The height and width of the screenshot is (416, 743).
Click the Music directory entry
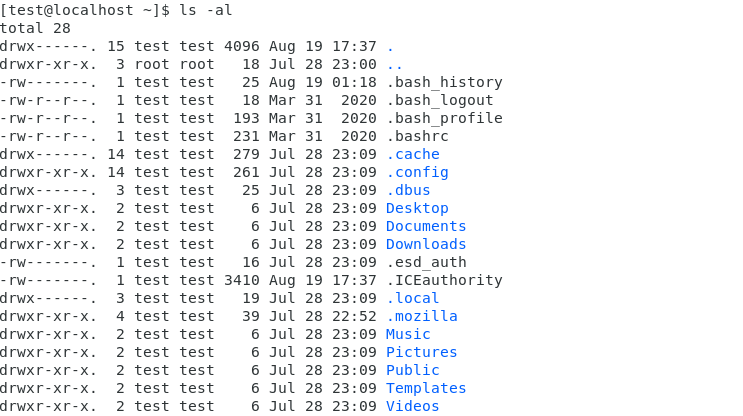[x=408, y=335]
